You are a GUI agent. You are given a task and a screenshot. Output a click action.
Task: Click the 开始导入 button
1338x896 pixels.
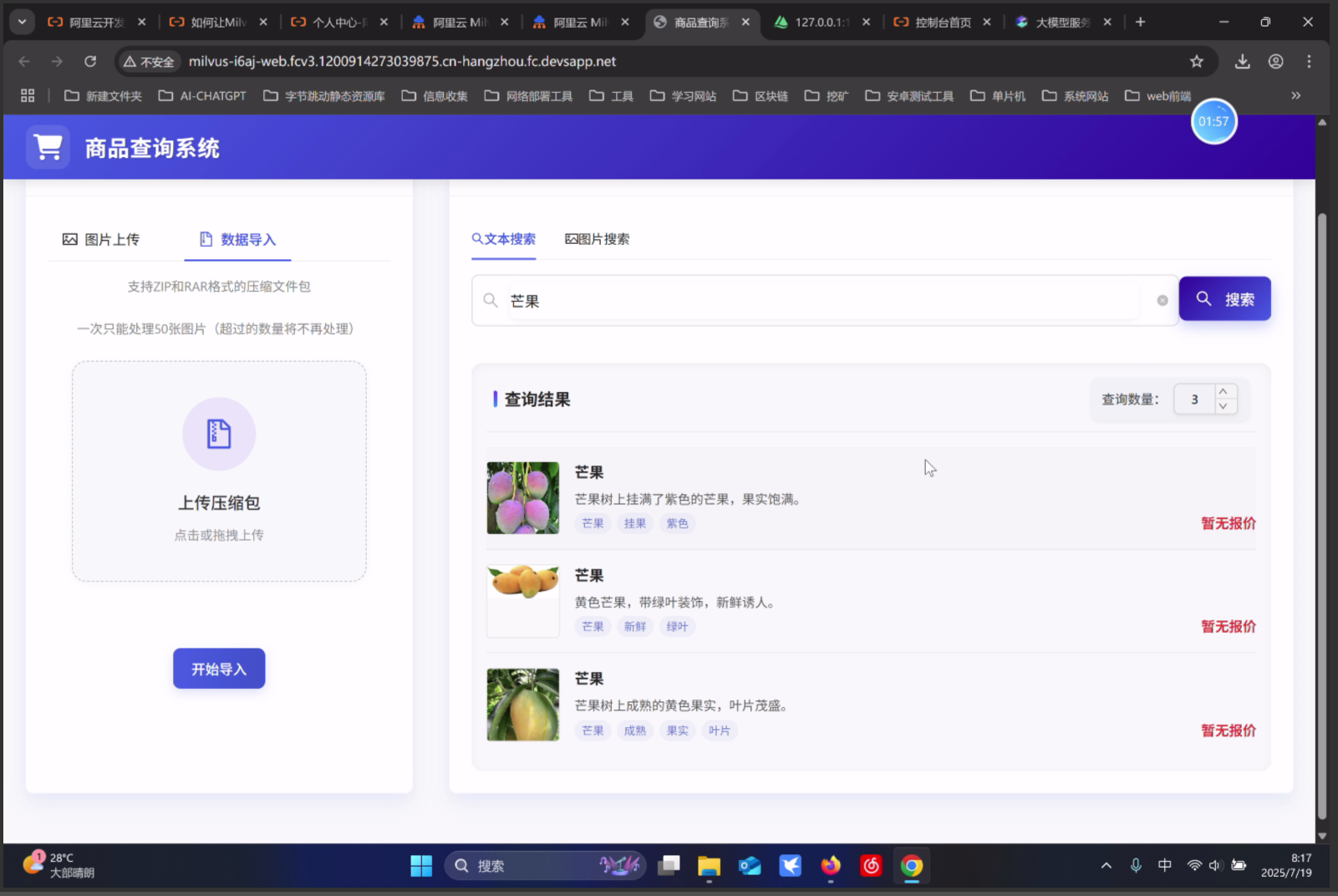(219, 669)
